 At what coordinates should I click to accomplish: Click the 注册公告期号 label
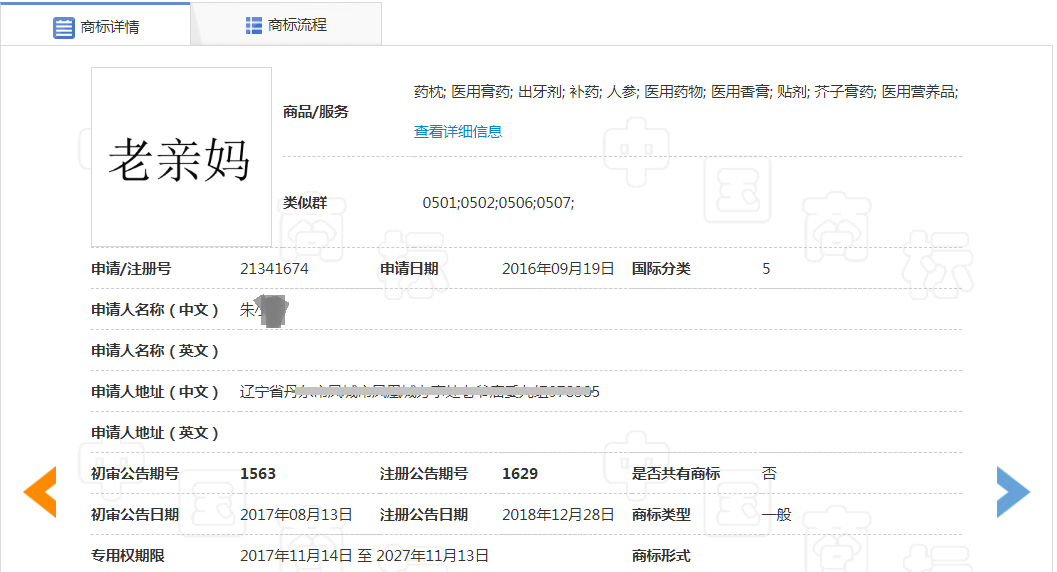click(424, 474)
